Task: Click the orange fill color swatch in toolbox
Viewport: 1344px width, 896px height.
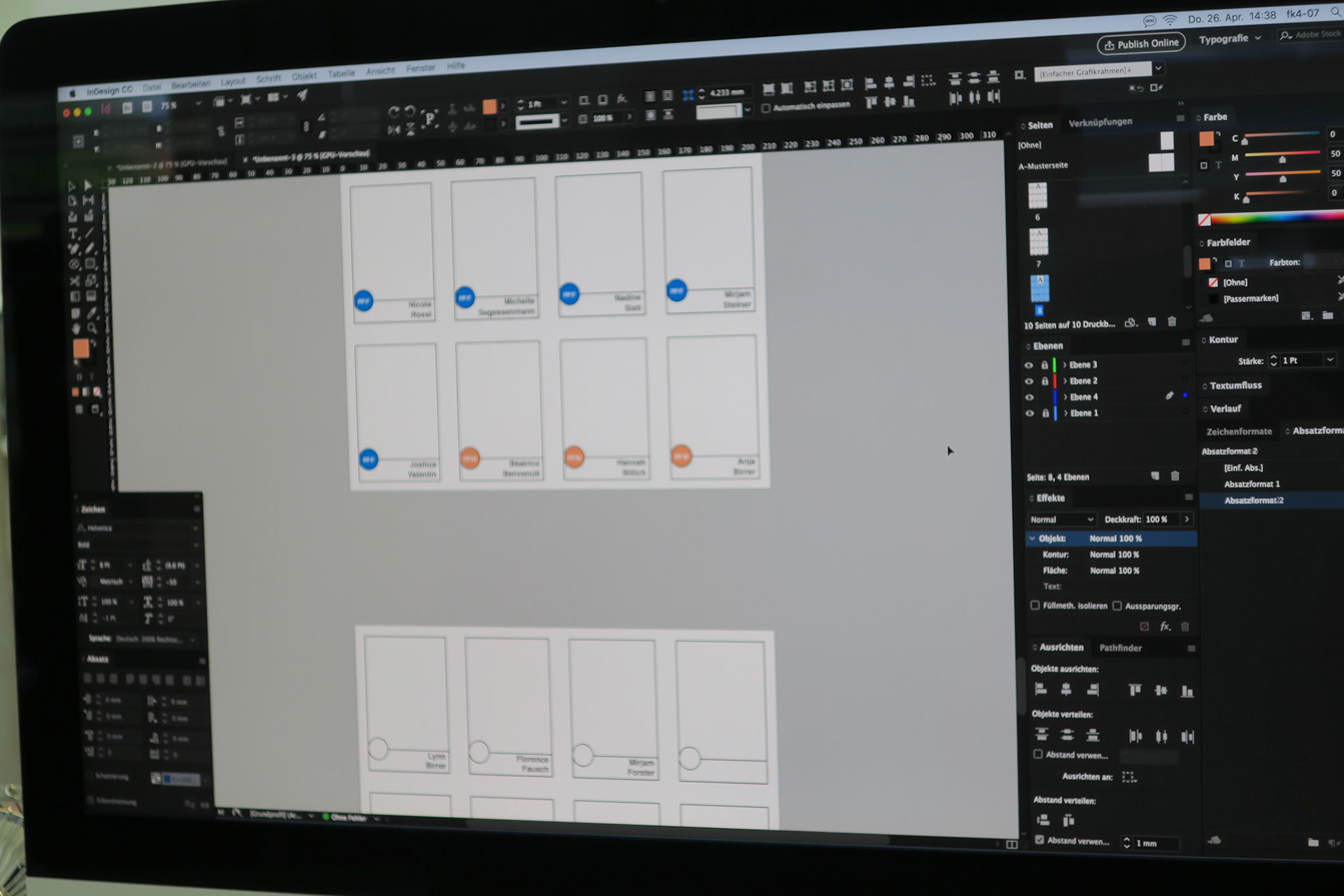Action: [80, 348]
